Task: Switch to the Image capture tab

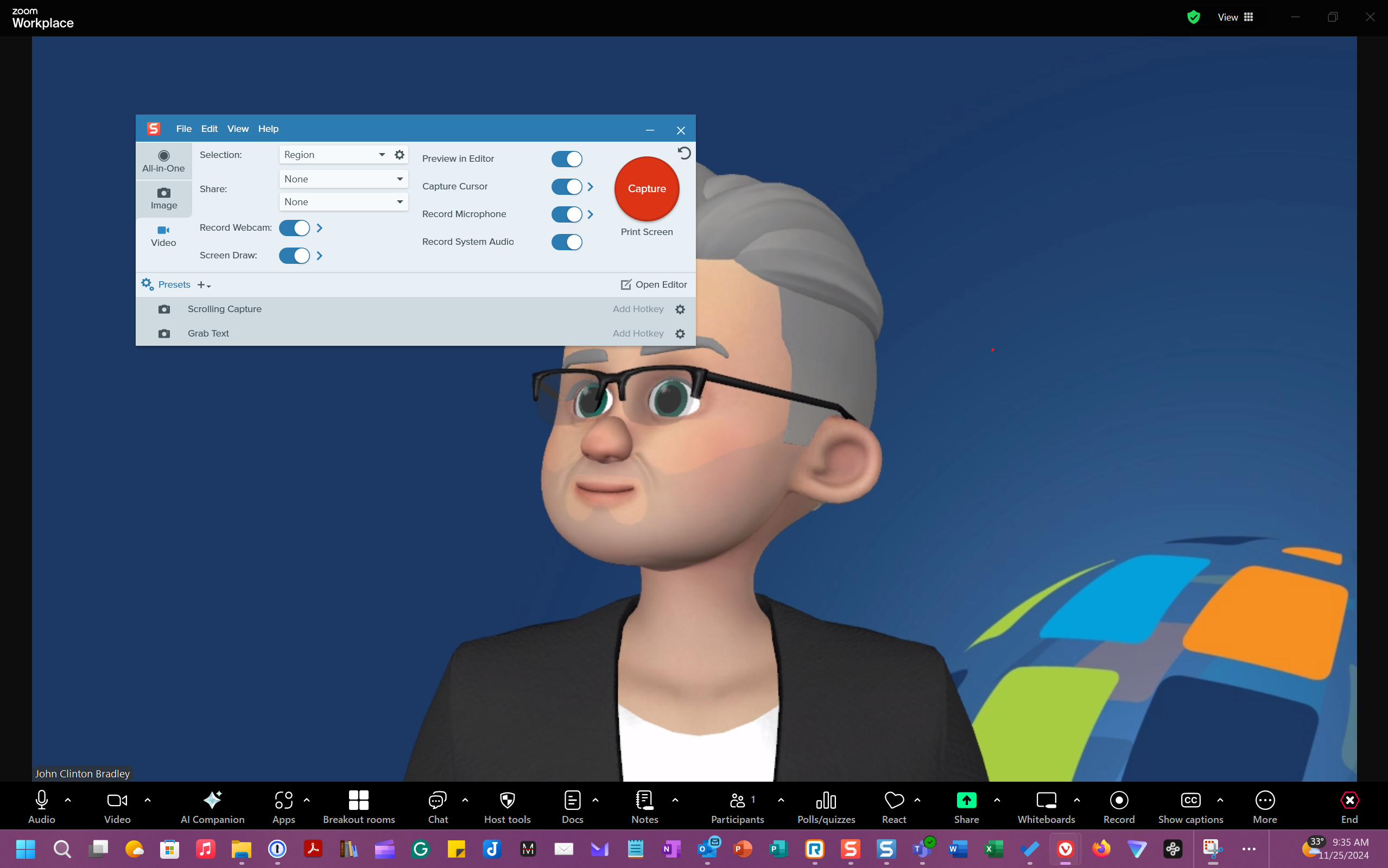Action: click(x=163, y=198)
